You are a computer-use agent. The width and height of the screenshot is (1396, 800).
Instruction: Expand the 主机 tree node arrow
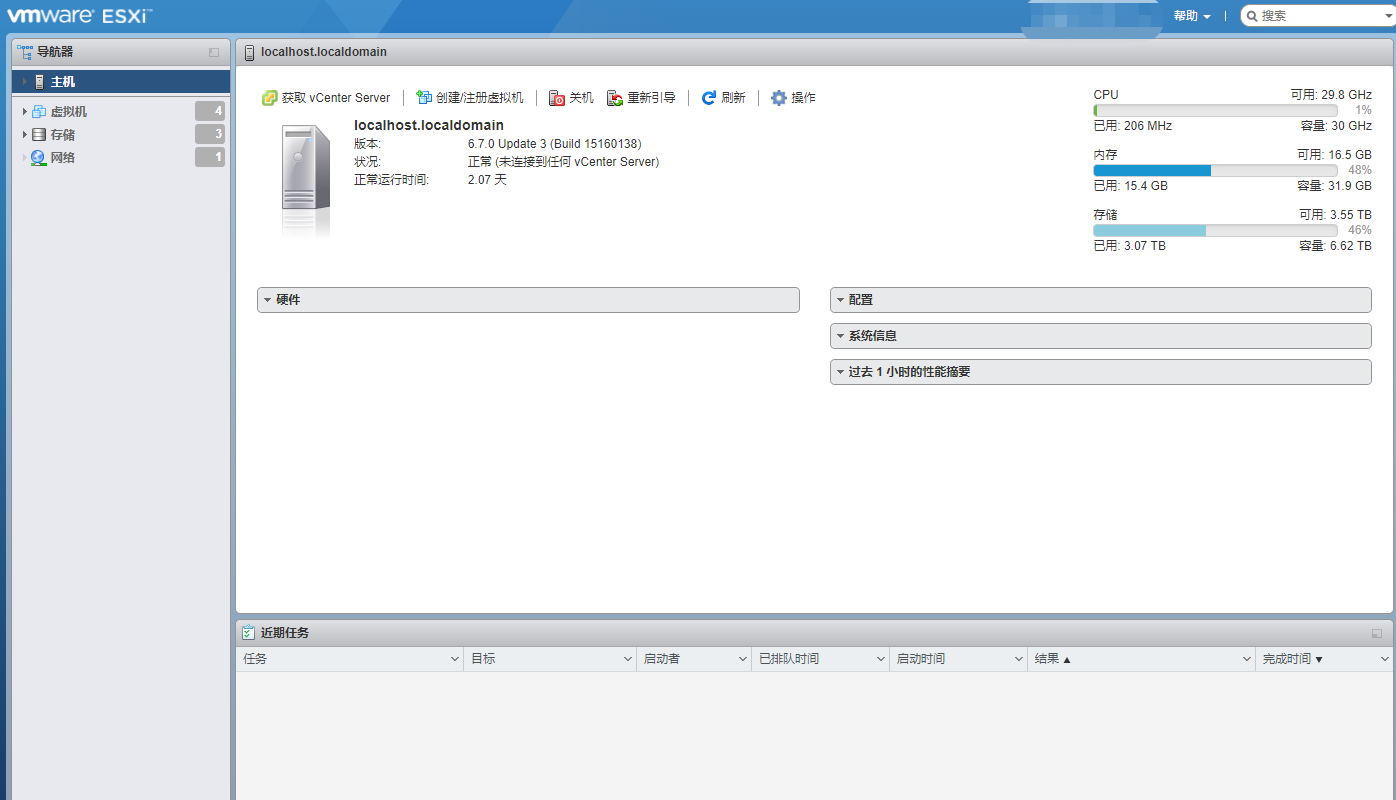[x=24, y=82]
